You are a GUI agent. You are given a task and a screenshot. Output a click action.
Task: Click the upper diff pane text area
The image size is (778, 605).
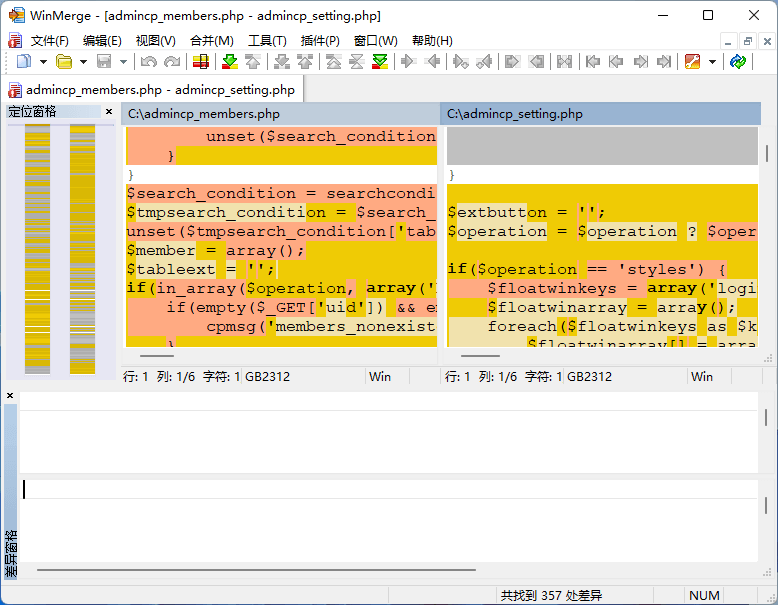tap(389, 432)
